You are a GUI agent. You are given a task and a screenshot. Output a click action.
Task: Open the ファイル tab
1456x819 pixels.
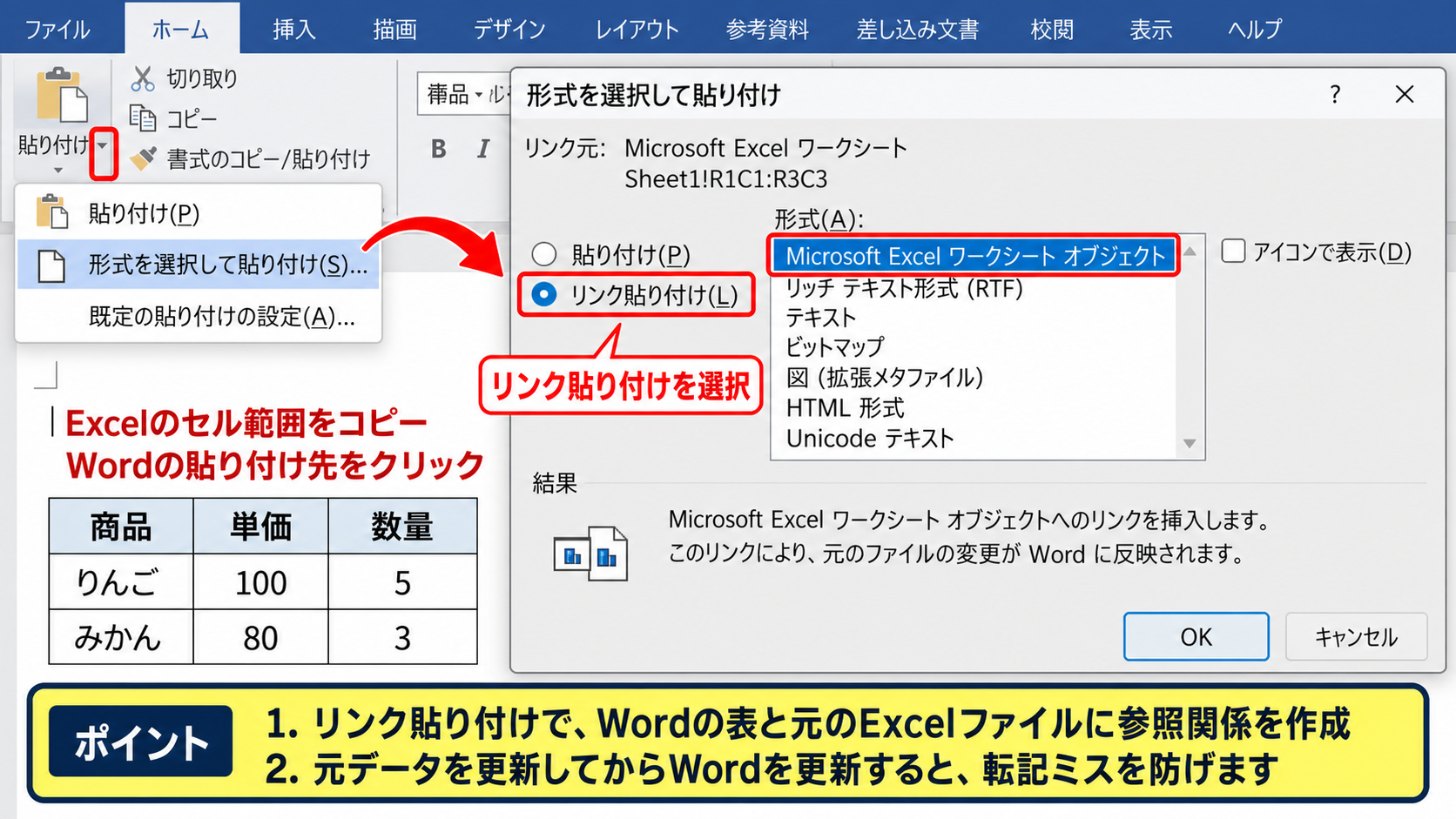[x=57, y=29]
